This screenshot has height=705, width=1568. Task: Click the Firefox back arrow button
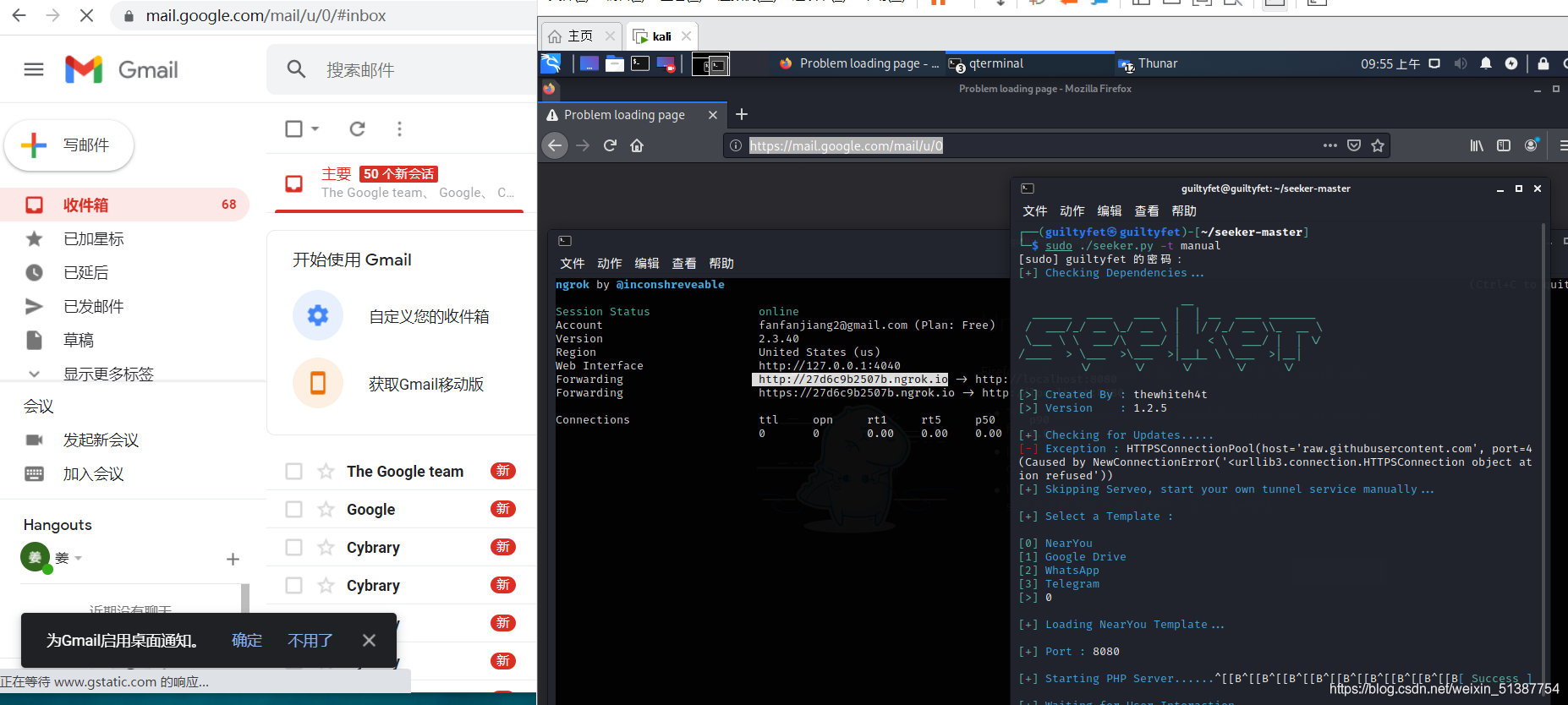click(x=555, y=145)
